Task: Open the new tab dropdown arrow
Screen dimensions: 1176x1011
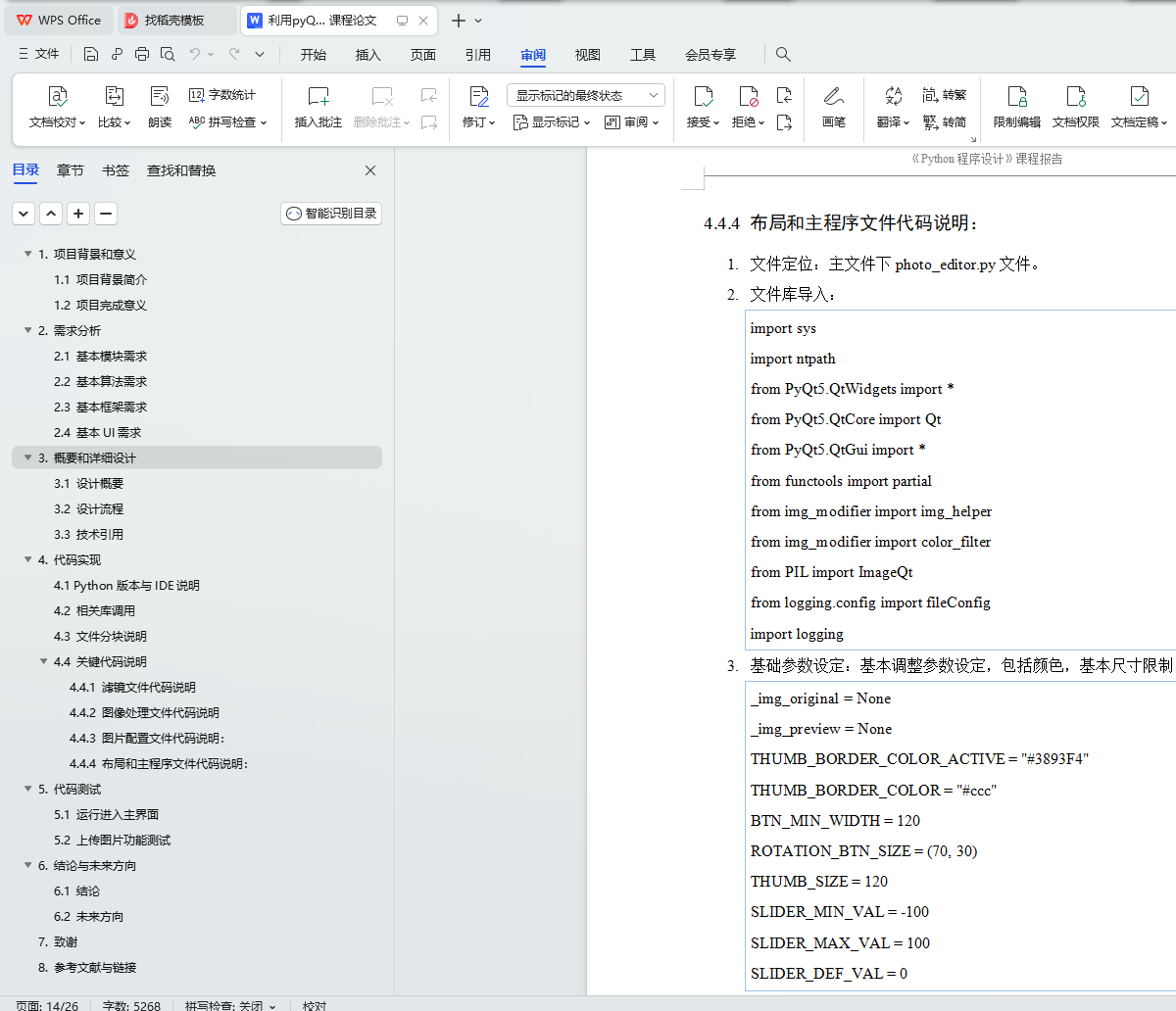Action: pyautogui.click(x=478, y=21)
